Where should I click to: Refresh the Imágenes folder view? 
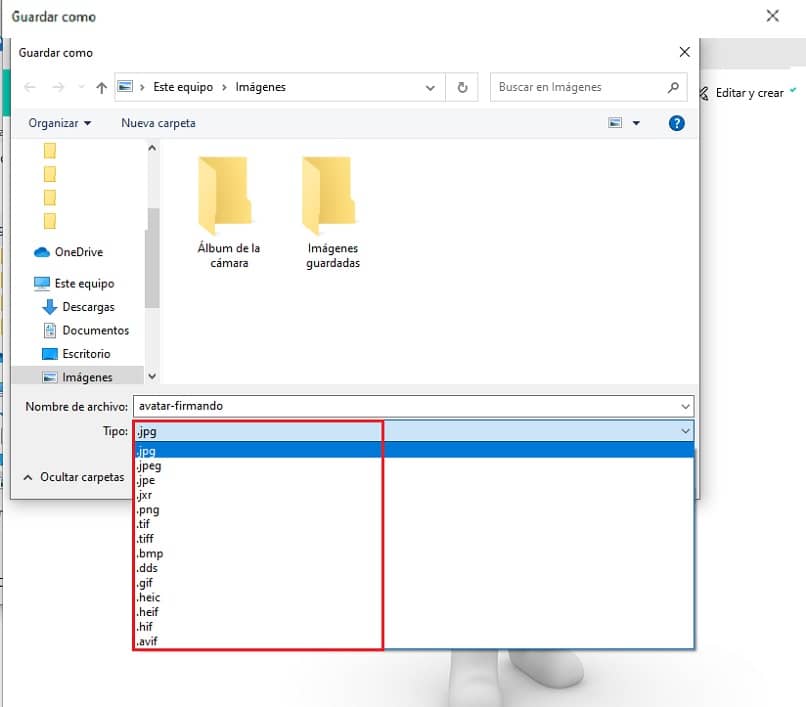pyautogui.click(x=462, y=87)
